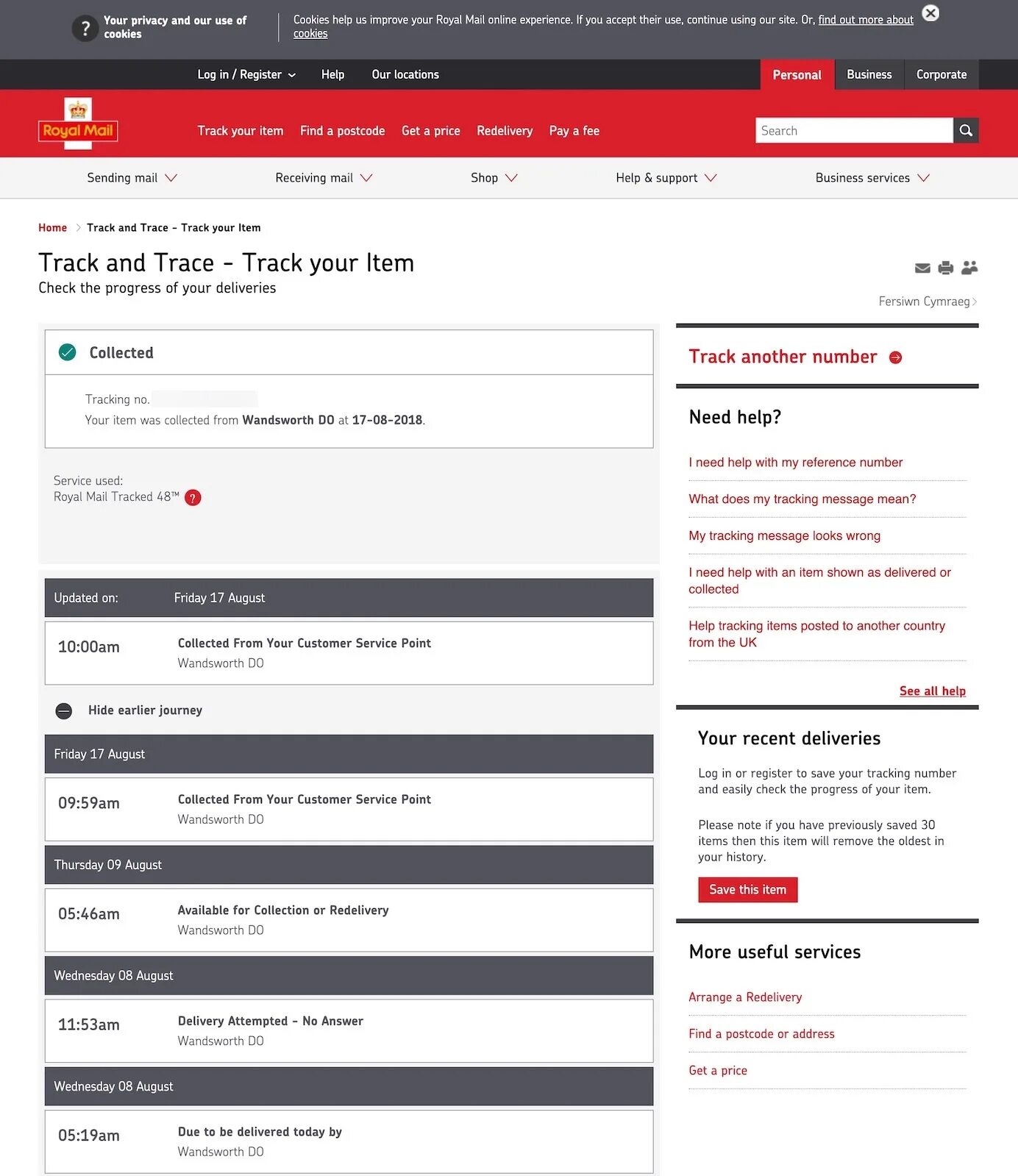Screen dimensions: 1018x1176
Task: Go to Home breadcrumb
Action: click(52, 228)
